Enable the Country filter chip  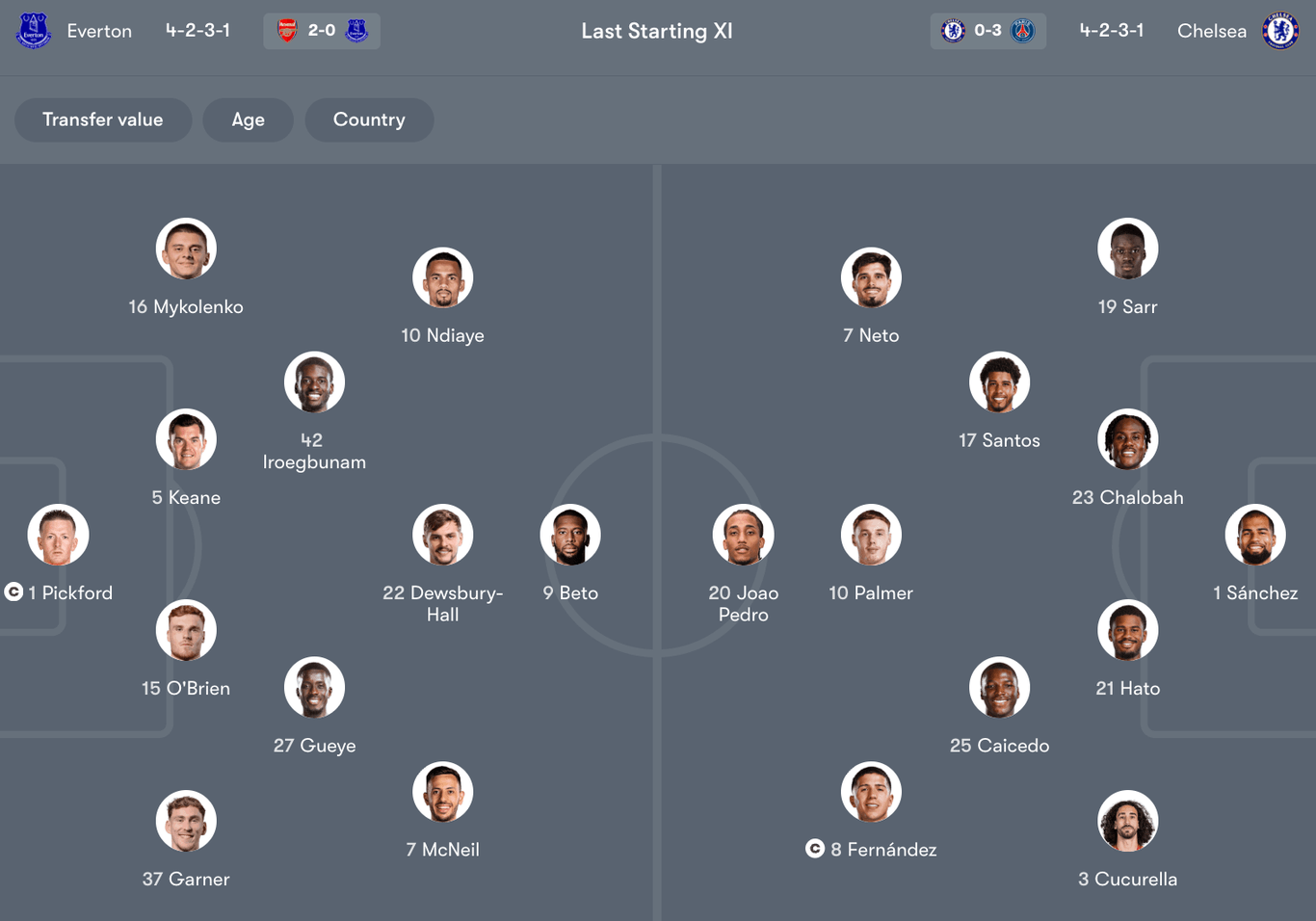tap(369, 119)
